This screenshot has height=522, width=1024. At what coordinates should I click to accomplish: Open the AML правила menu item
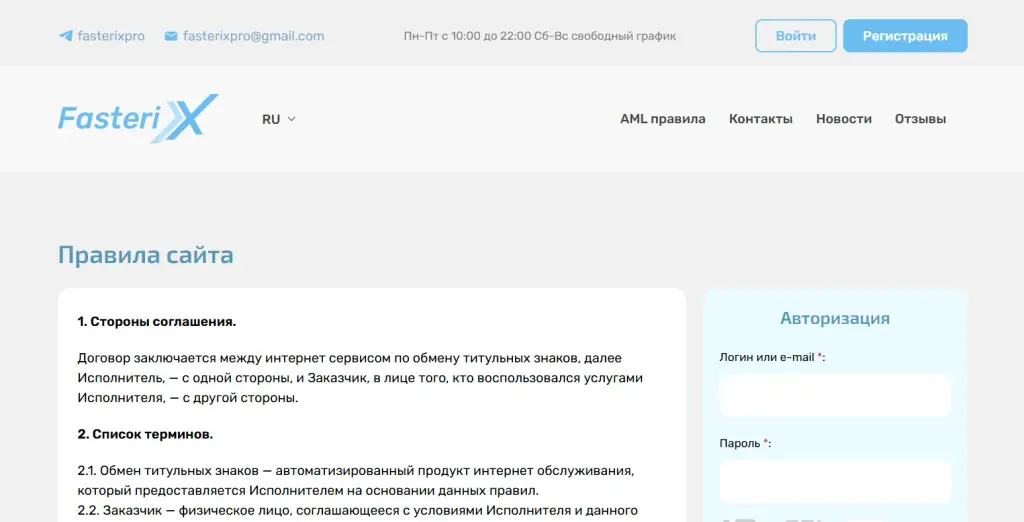(x=662, y=119)
